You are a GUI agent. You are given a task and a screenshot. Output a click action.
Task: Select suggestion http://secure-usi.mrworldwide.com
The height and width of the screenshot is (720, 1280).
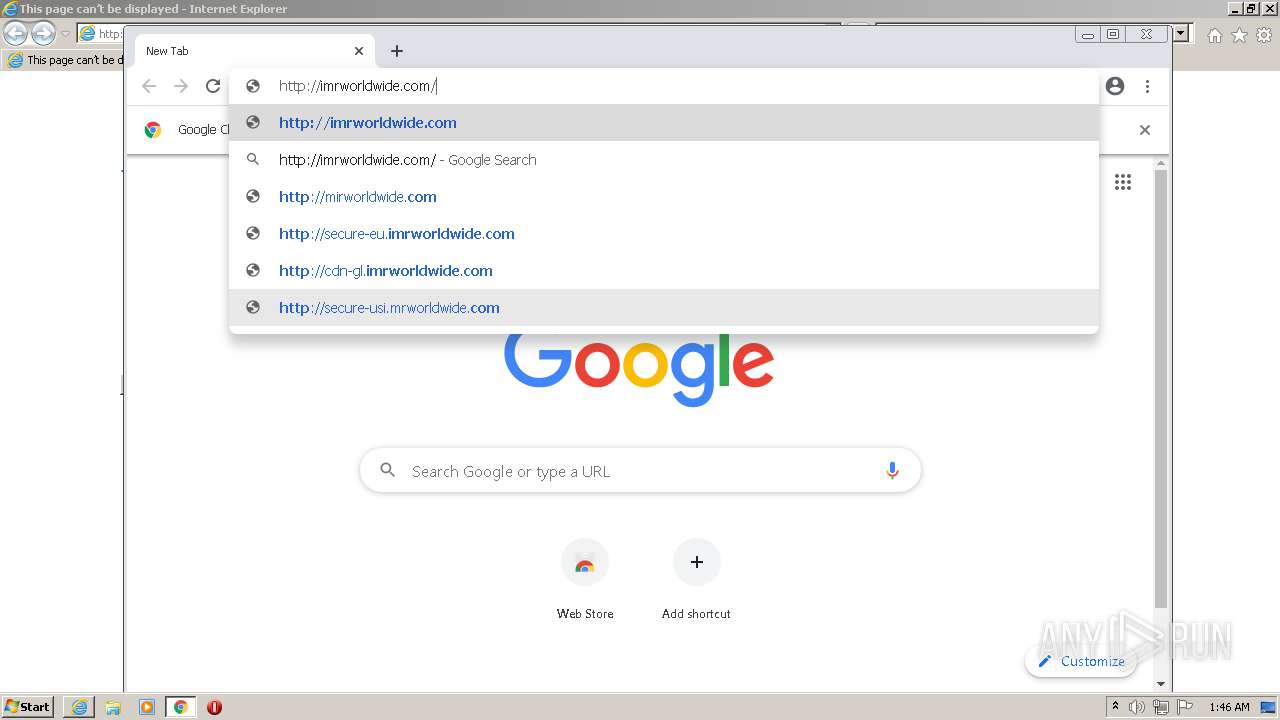click(664, 308)
